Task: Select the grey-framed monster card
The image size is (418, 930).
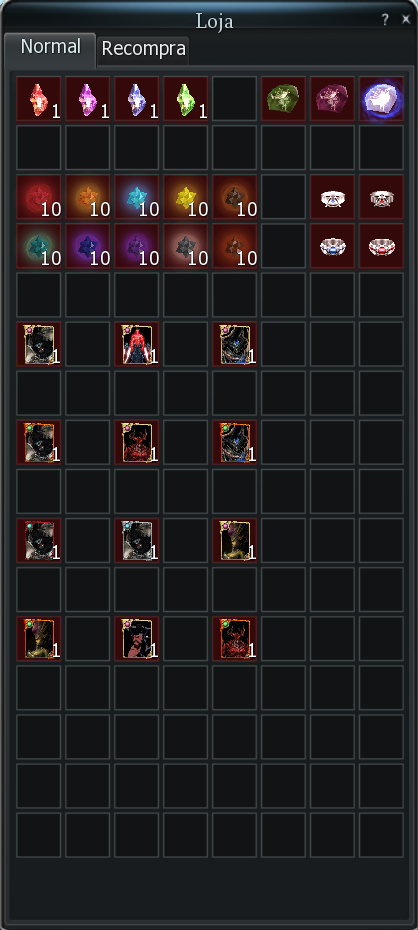Action: click(x=136, y=540)
